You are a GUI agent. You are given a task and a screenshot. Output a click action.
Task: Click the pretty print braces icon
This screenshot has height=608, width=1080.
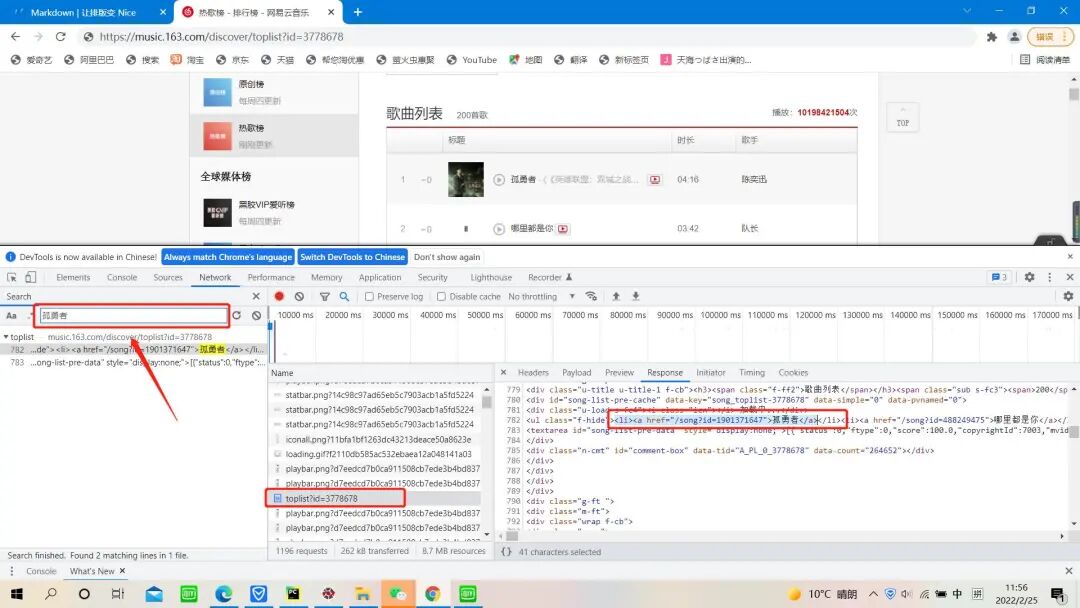[506, 552]
